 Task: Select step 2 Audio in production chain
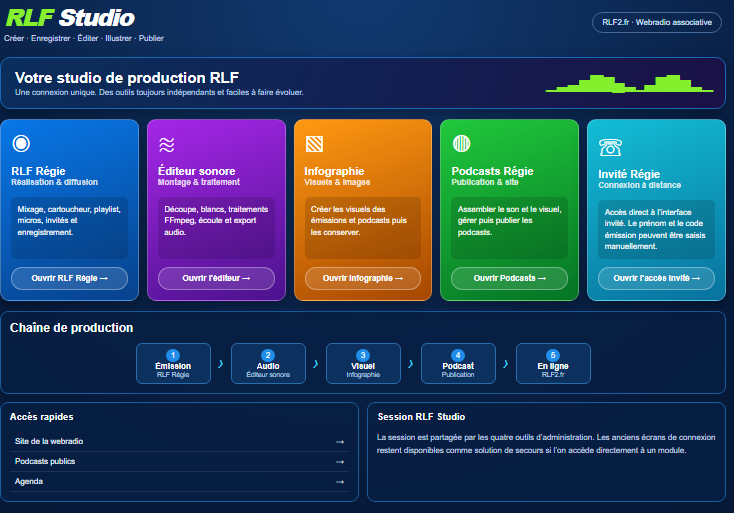[x=268, y=364]
